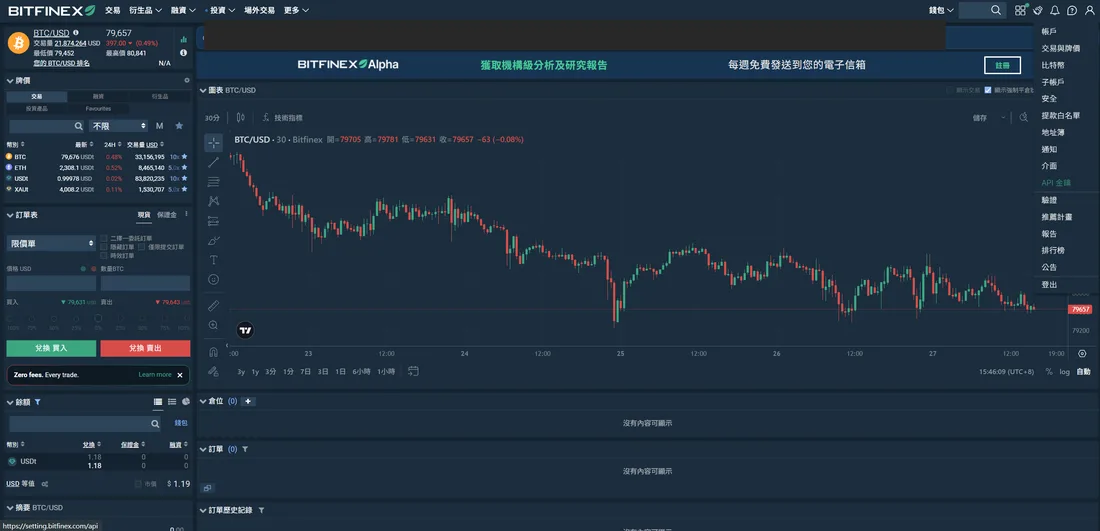The width and height of the screenshot is (1100, 531).
Task: Select the chart Text tool
Action: [x=213, y=260]
